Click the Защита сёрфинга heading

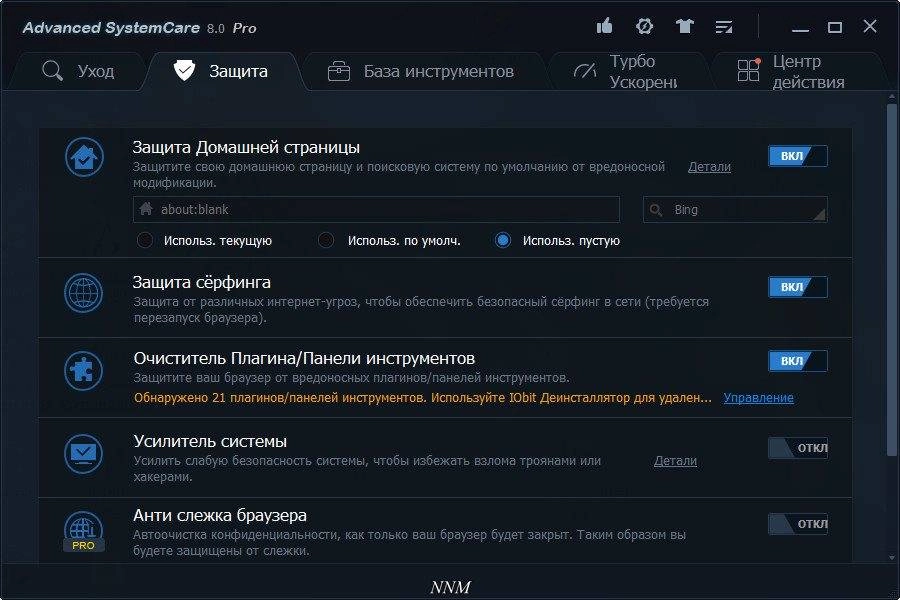click(201, 282)
